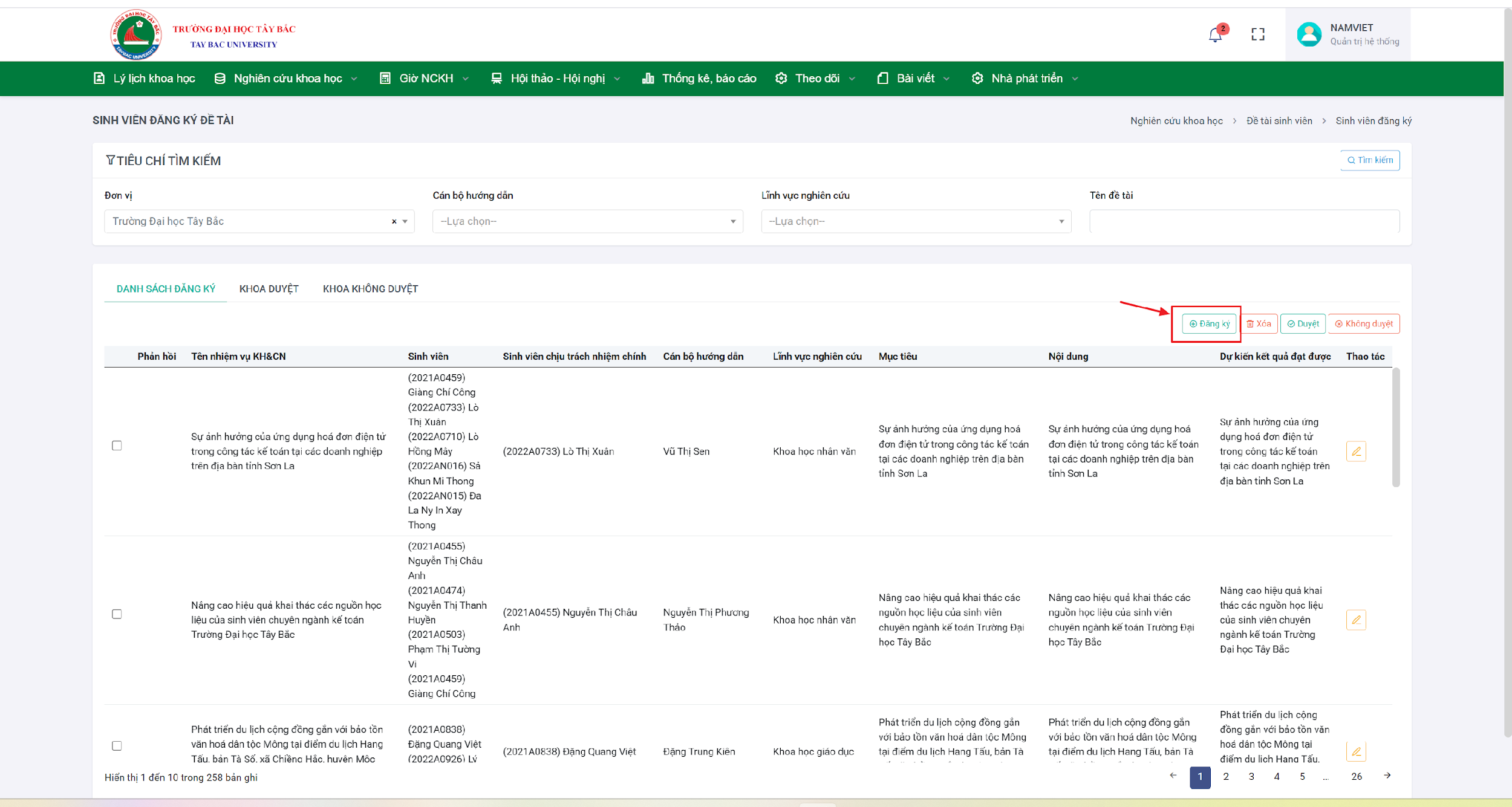Go to page 5 of results
The height and width of the screenshot is (807, 1512).
pyautogui.click(x=1302, y=777)
